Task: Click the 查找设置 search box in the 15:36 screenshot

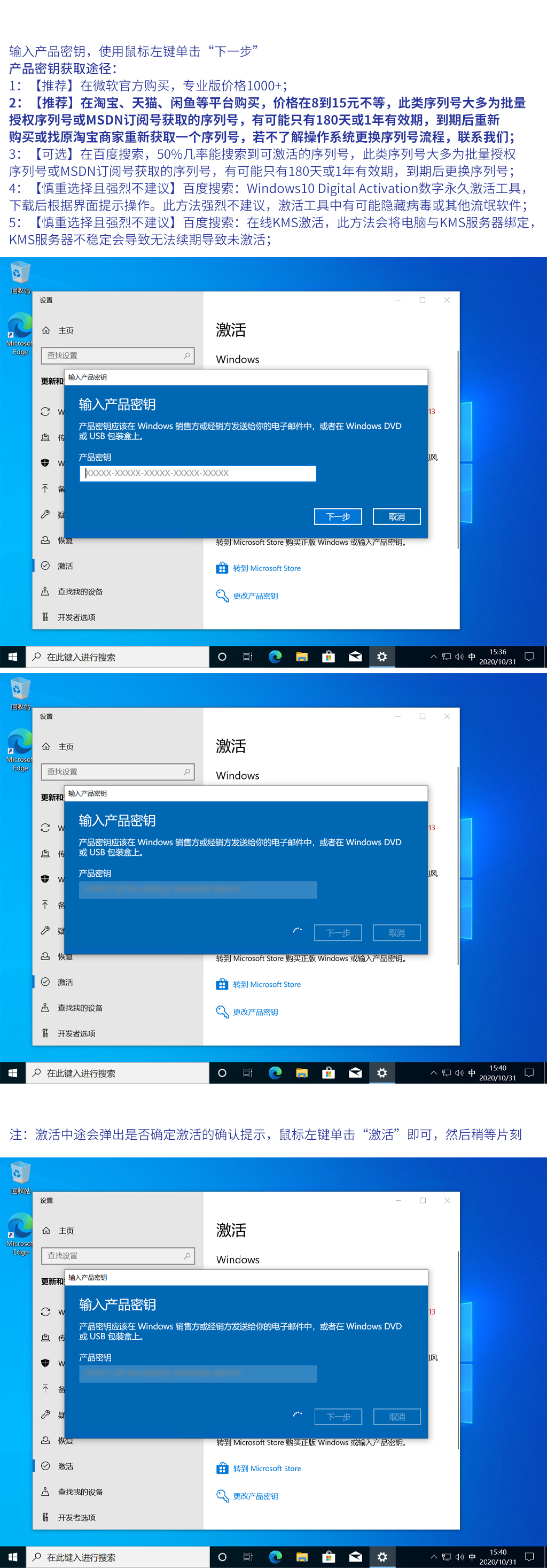Action: tap(118, 356)
